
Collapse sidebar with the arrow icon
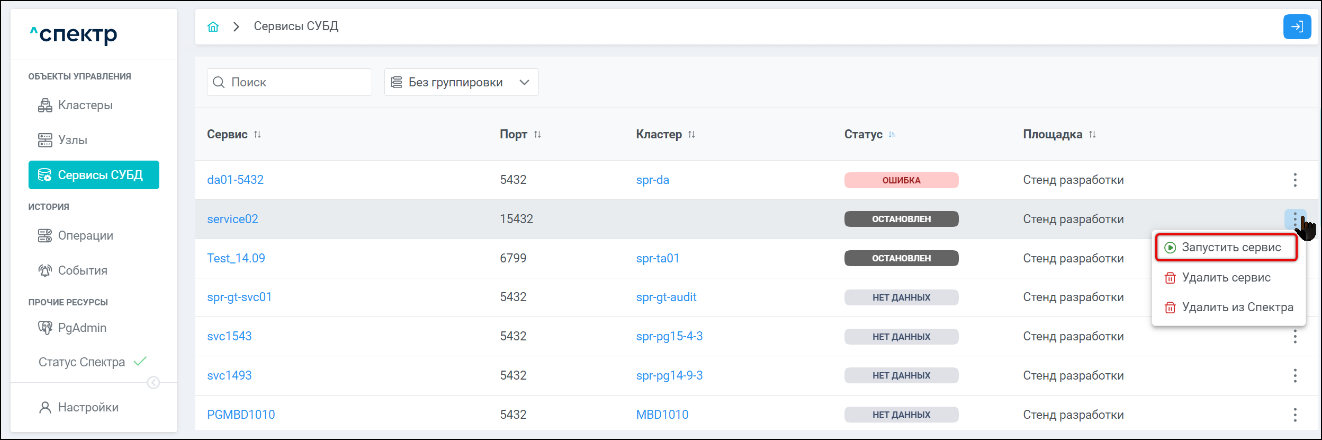coord(153,382)
